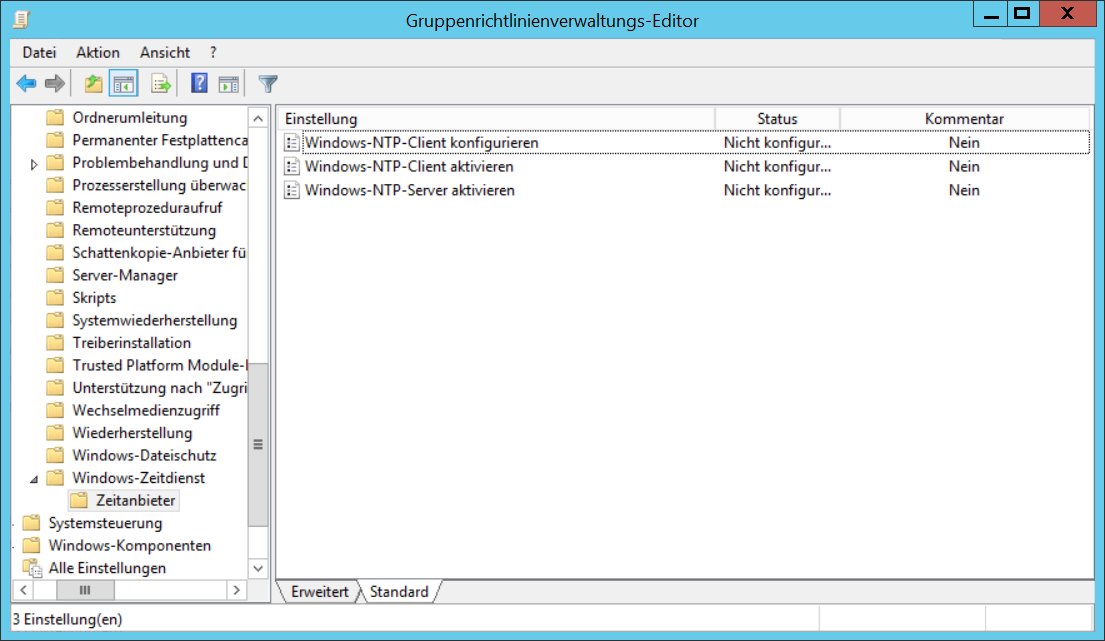Sort by the Status column header
The height and width of the screenshot is (641, 1105).
[777, 119]
